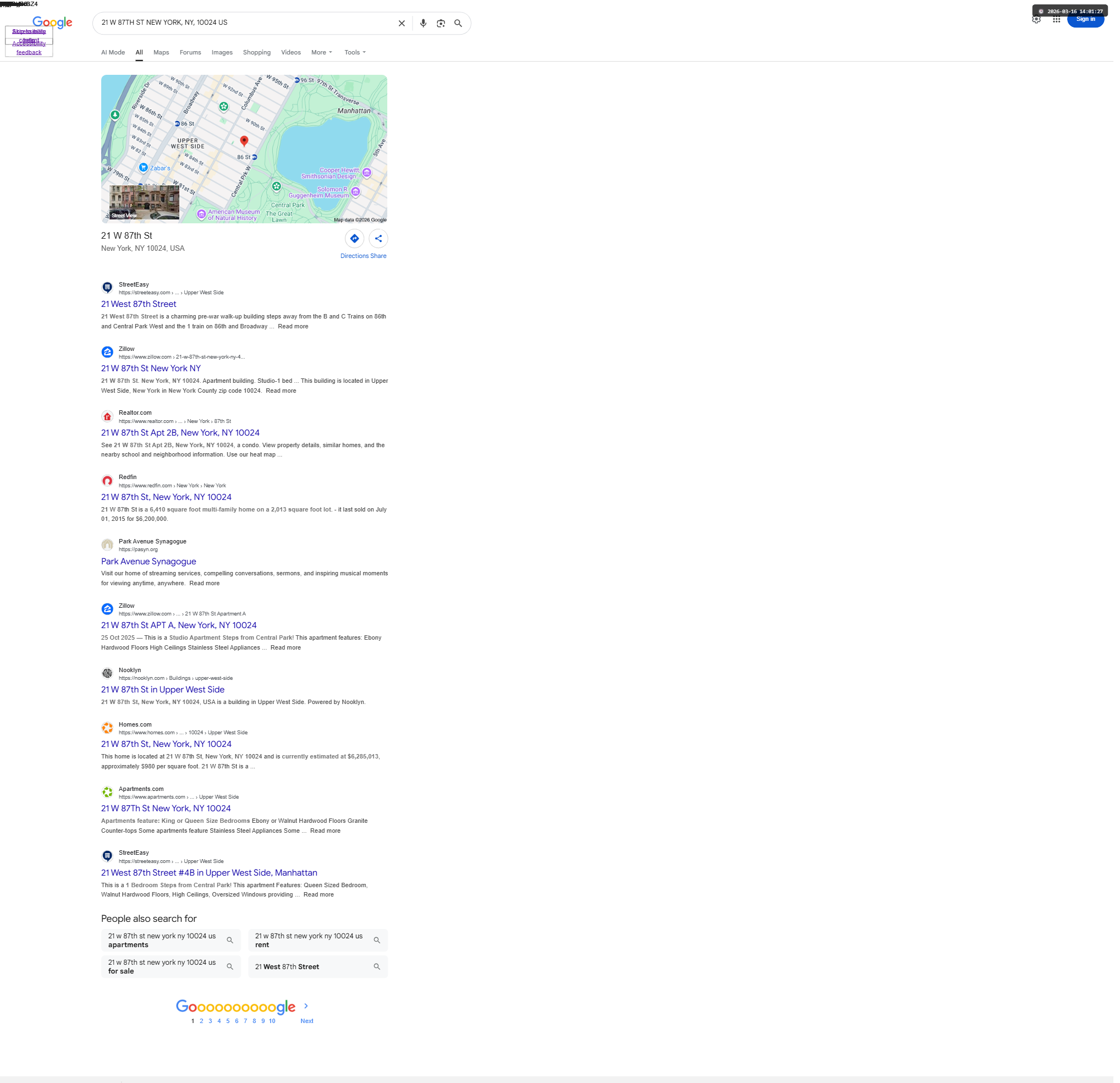Select the AI Mode tab
This screenshot has height=1083, width=1120.
pos(113,53)
